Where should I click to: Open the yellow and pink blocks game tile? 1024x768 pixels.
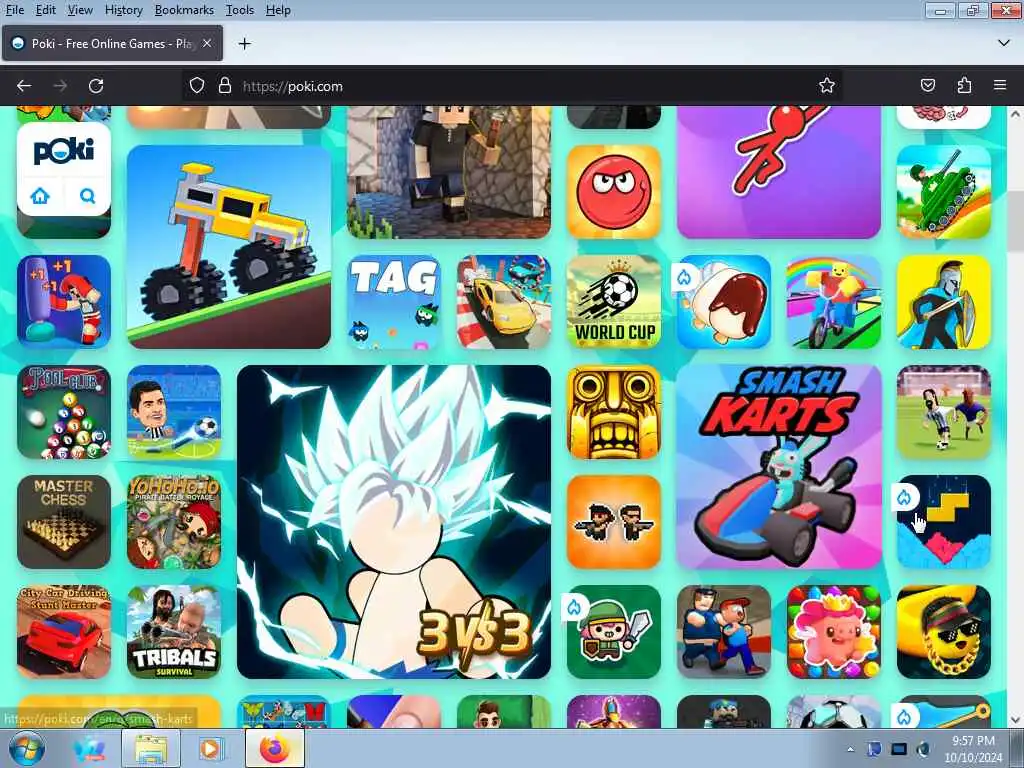(944, 522)
